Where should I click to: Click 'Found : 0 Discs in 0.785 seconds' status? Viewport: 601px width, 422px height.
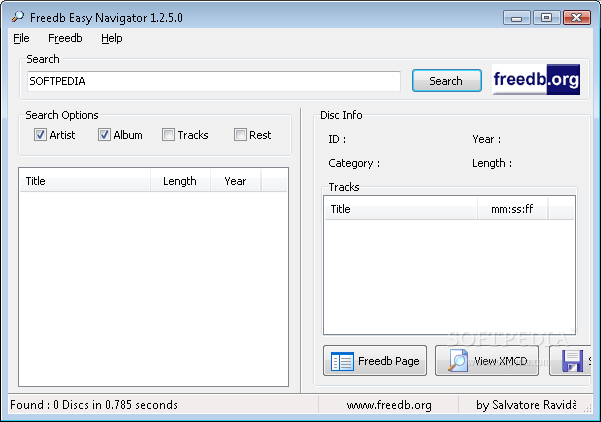(94, 405)
